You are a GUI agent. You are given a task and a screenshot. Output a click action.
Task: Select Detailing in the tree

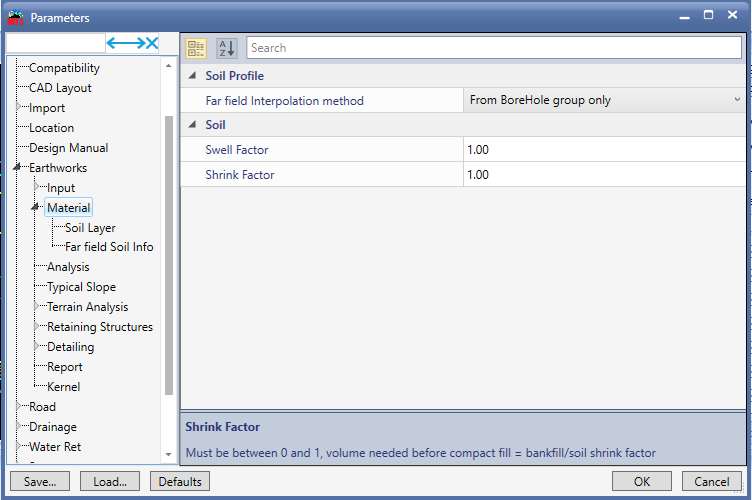click(x=70, y=347)
